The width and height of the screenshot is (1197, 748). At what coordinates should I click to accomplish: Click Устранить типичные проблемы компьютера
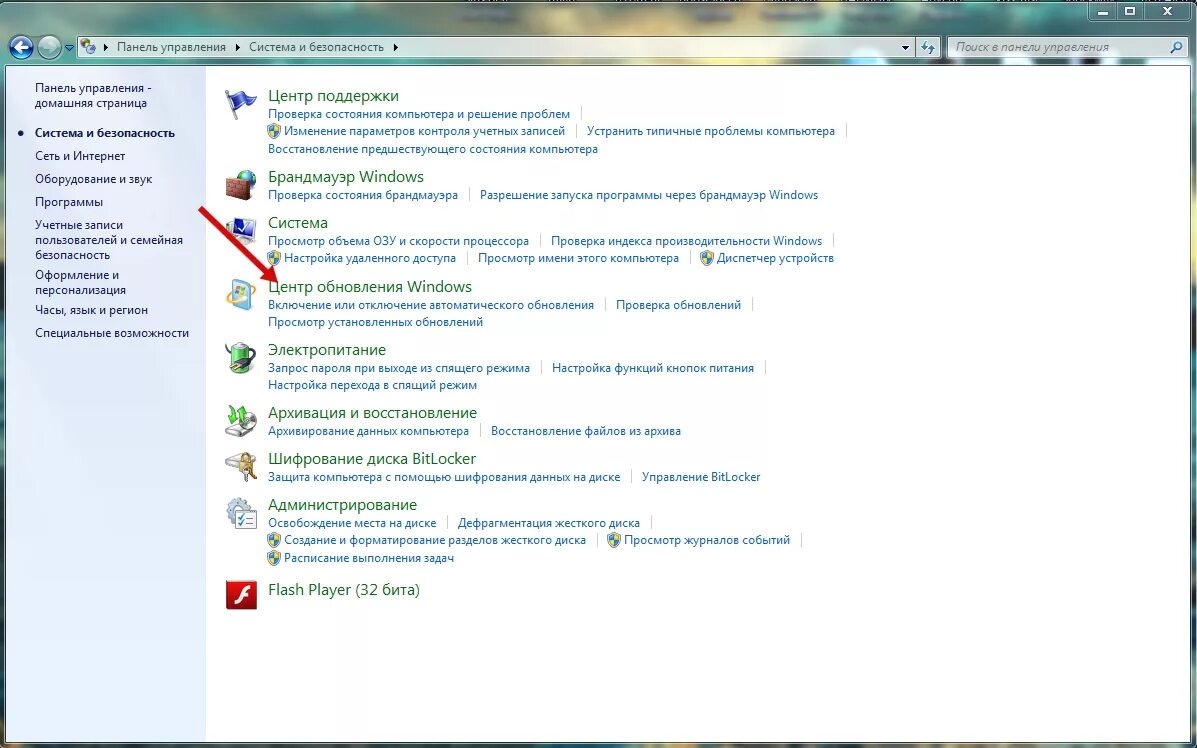pyautogui.click(x=711, y=131)
